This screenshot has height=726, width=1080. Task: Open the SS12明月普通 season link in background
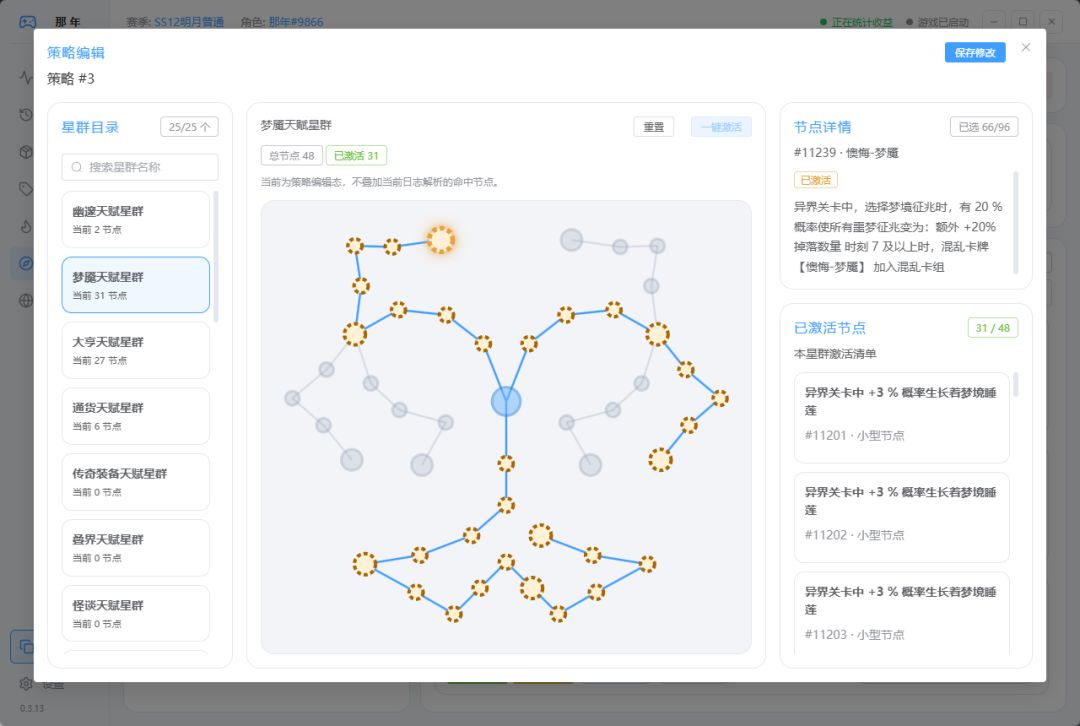[189, 22]
